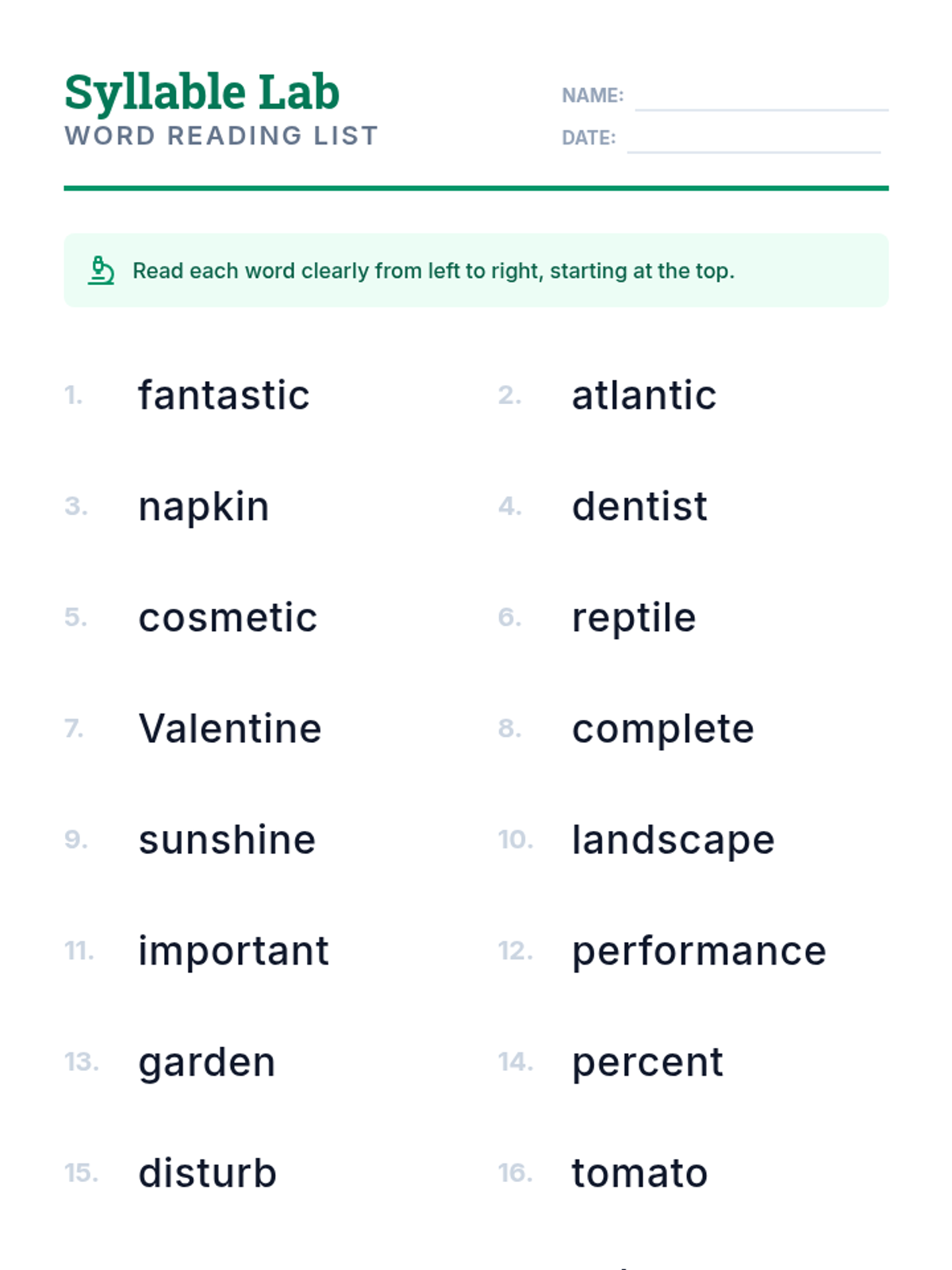This screenshot has height=1270, width=952.
Task: Select the word fantastic
Action: [x=224, y=395]
